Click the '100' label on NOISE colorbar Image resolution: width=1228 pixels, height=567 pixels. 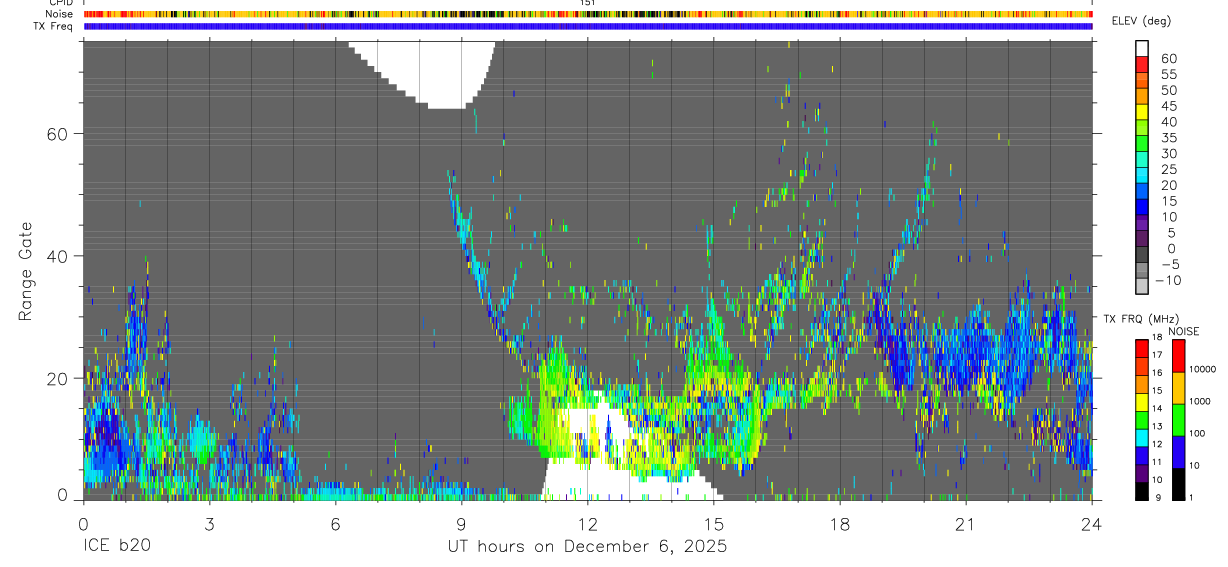tap(1198, 434)
